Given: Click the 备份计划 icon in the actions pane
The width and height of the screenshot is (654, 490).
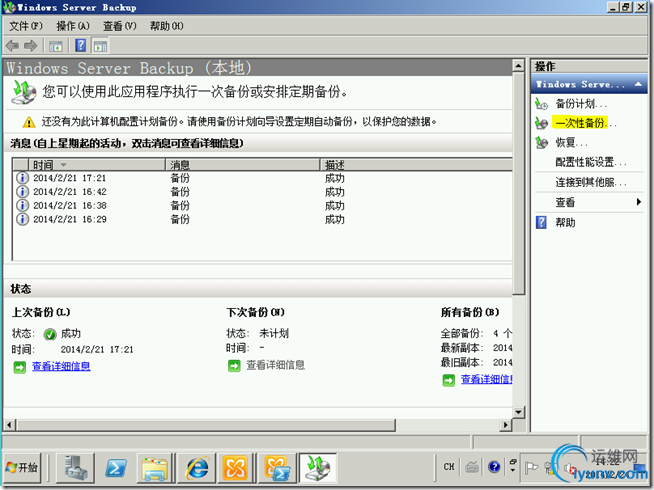Looking at the screenshot, I should tap(541, 103).
